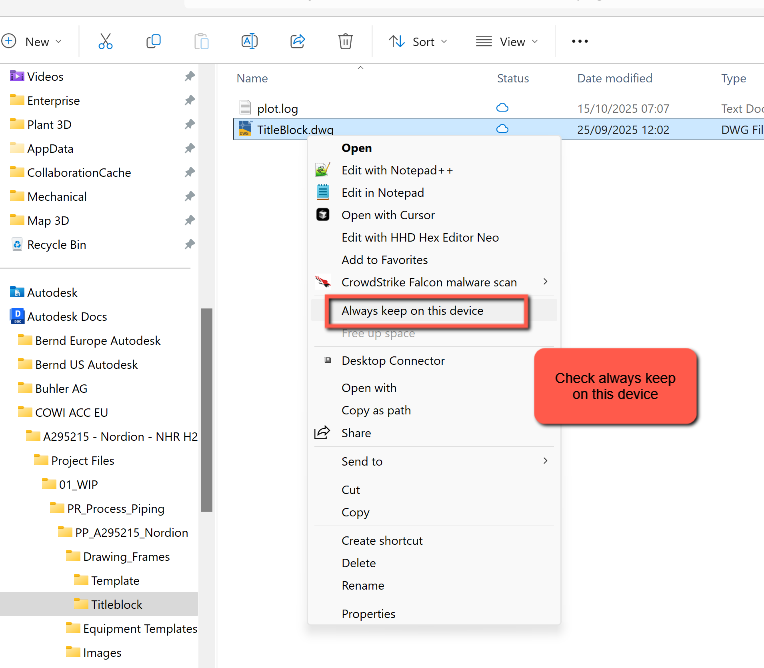Select the plot.log file
This screenshot has width=764, height=668.
277,109
